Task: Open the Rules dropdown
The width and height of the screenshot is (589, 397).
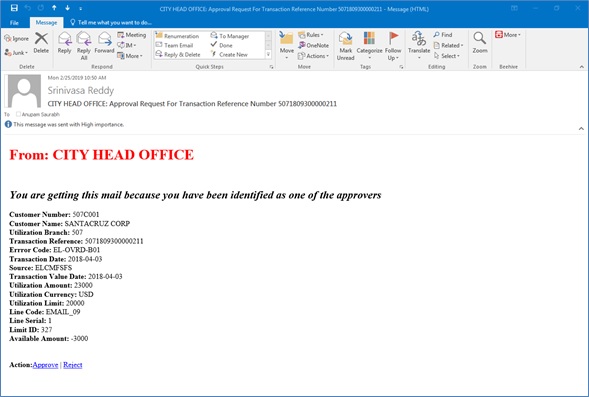Action: pos(311,35)
